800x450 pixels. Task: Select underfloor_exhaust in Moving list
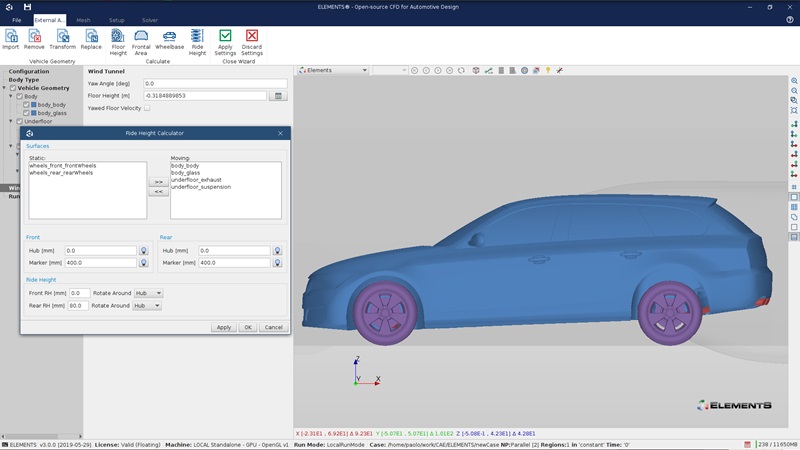point(196,180)
